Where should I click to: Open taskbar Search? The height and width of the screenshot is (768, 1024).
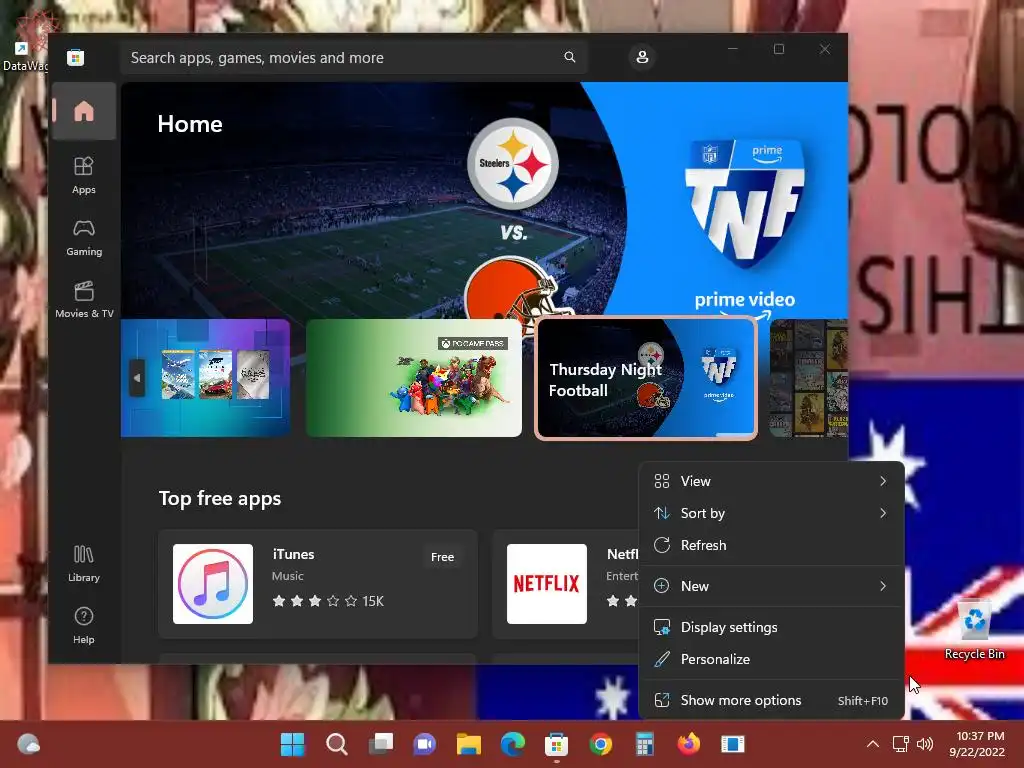coord(336,744)
